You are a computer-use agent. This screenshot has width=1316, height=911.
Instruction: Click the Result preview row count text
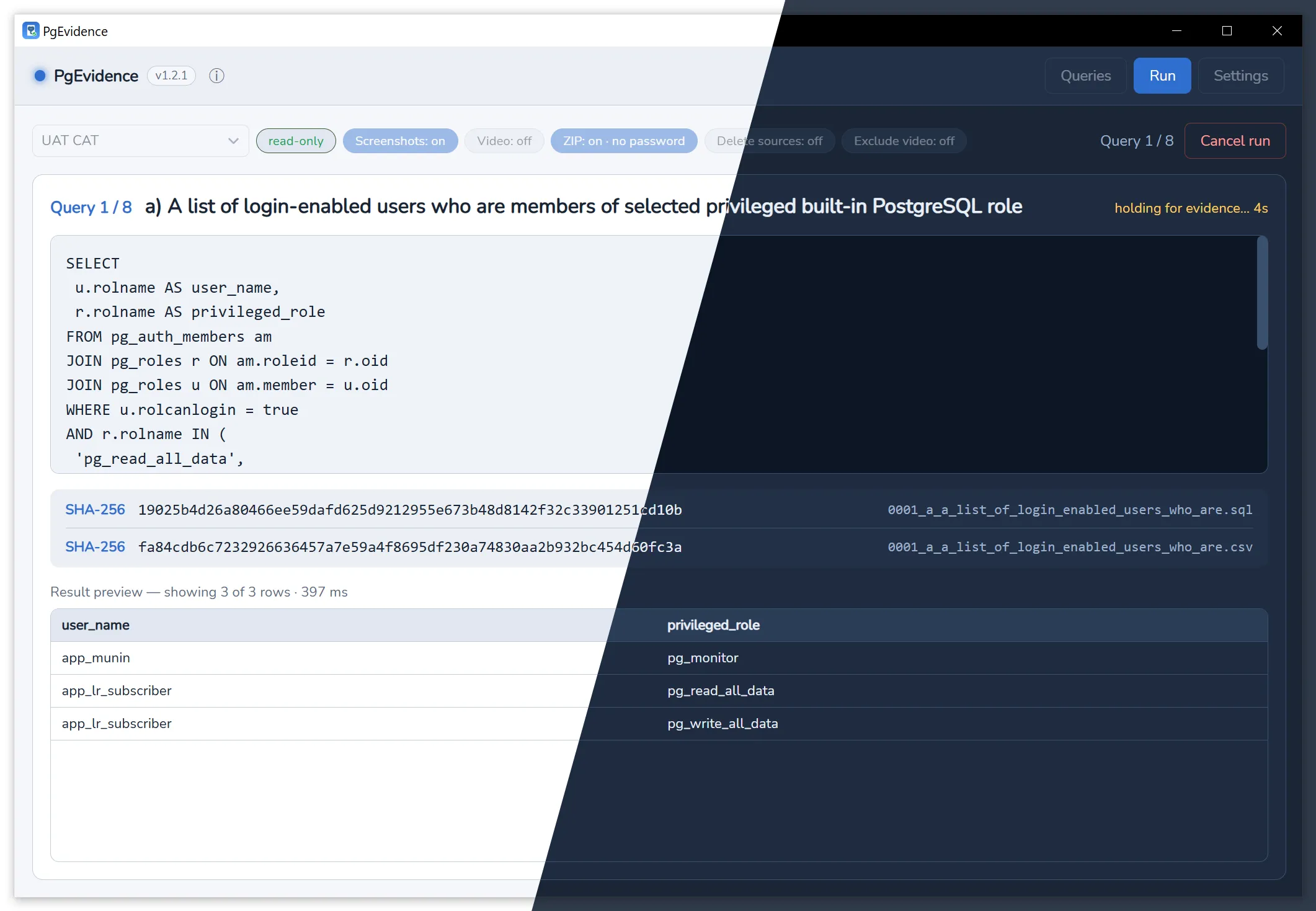tap(199, 592)
